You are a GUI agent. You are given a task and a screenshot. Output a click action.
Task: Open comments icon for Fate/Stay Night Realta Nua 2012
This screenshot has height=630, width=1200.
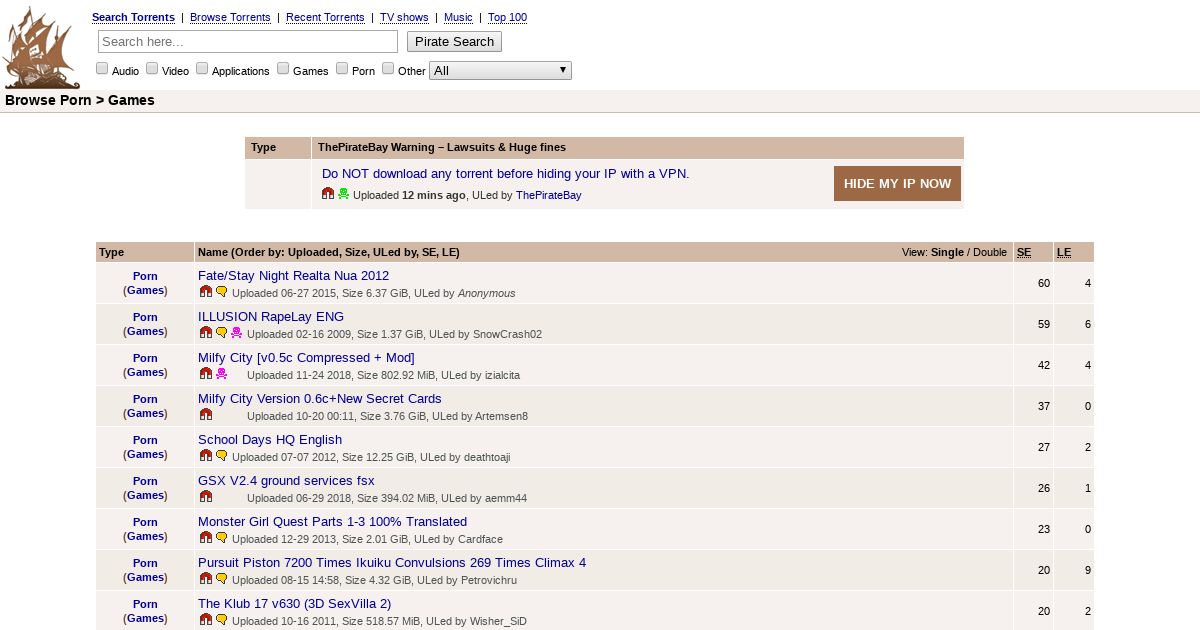[222, 291]
